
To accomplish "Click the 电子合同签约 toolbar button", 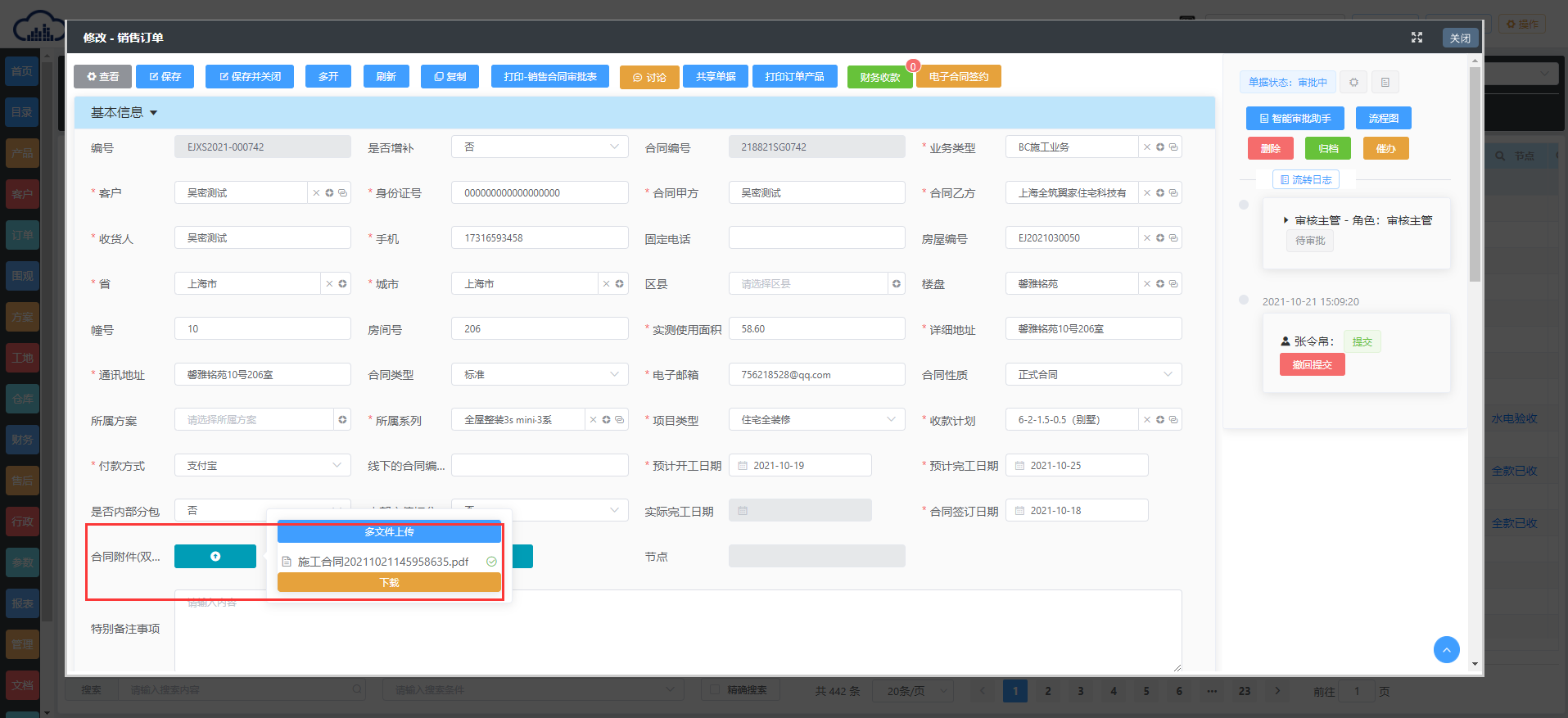I will point(958,77).
